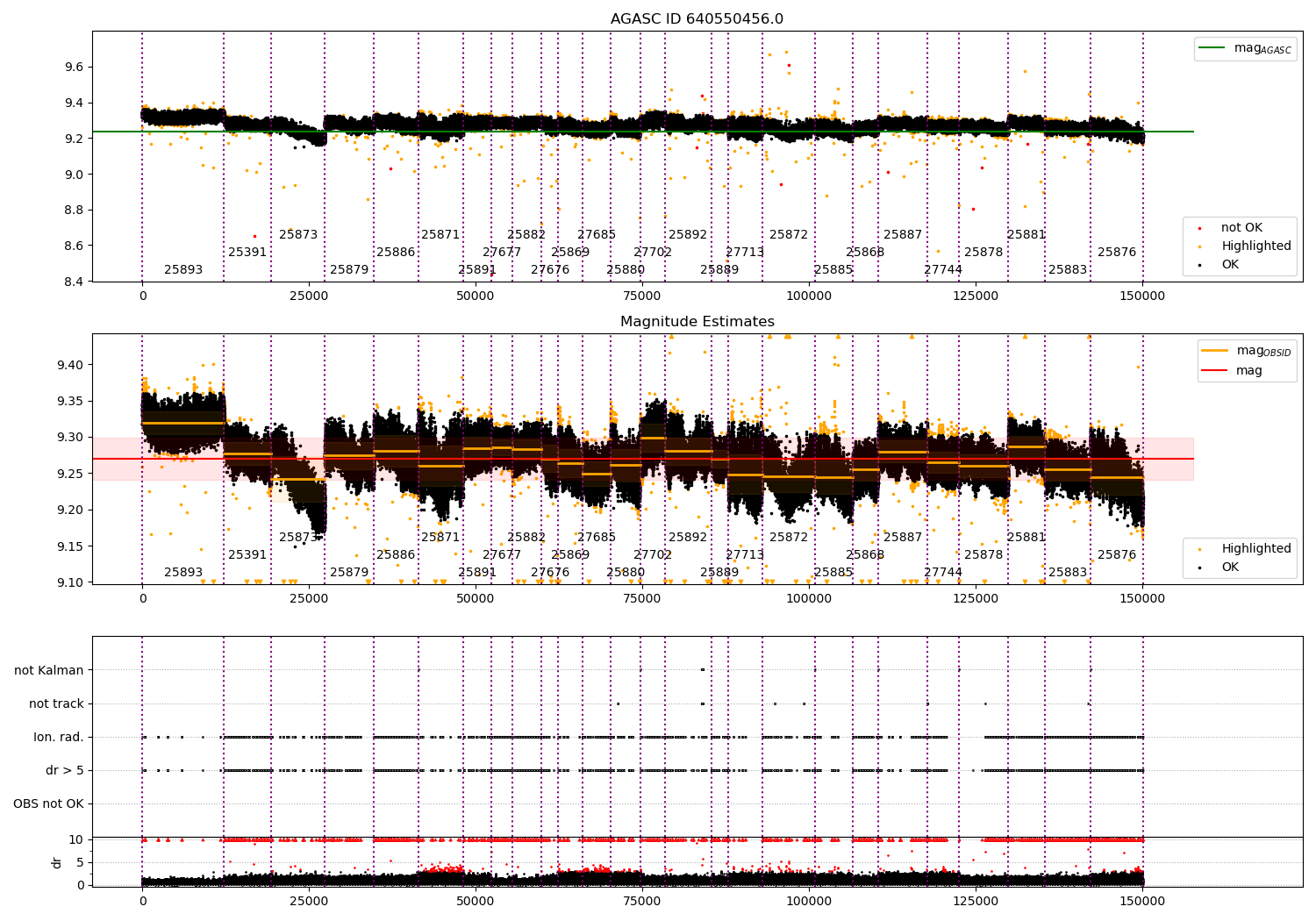The width and height of the screenshot is (1316, 921).
Task: Click obsid label 25885 in the middle plot
Action: coord(833,572)
